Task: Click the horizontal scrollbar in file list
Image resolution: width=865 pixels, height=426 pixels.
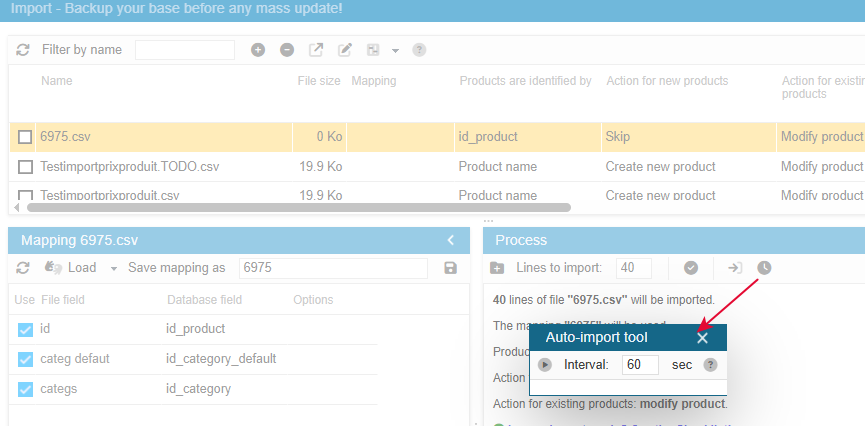Action: tap(298, 208)
